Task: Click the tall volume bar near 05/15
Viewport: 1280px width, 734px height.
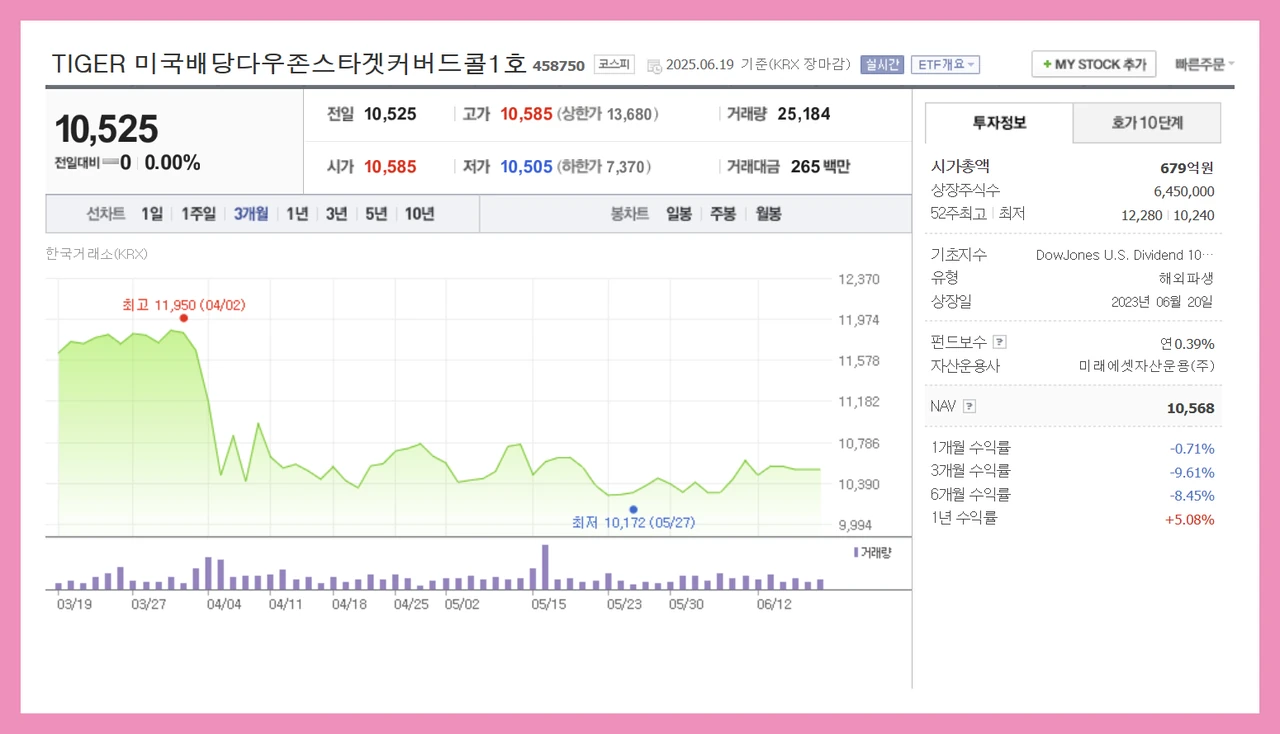Action: pos(545,567)
